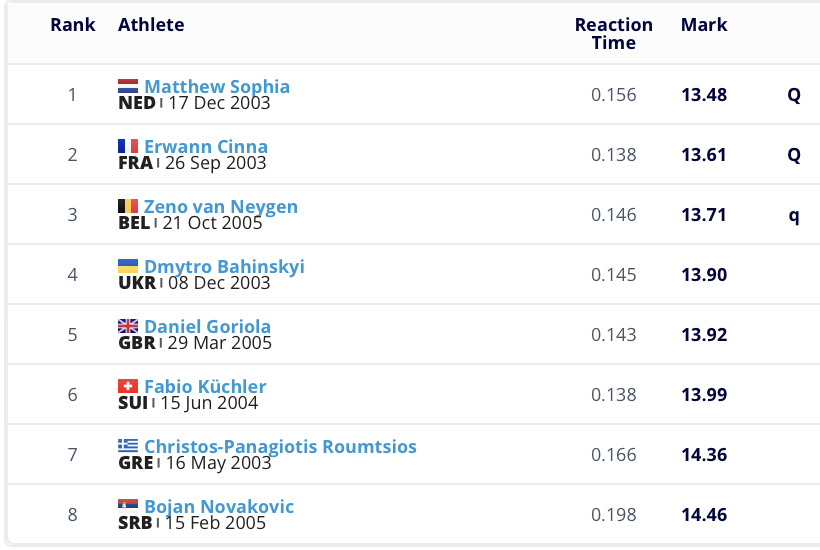This screenshot has height=550, width=820.
Task: Open Bojan Novakovic's athlete profile
Action: coord(219,507)
